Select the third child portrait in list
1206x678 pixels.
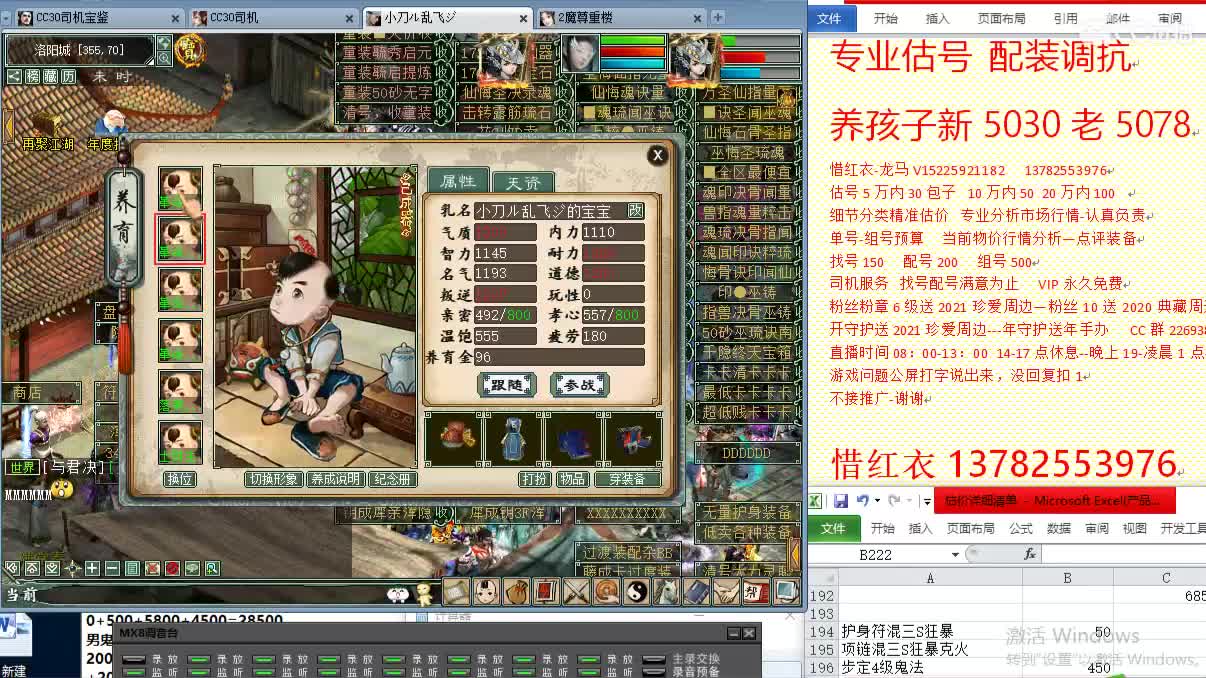[x=180, y=289]
